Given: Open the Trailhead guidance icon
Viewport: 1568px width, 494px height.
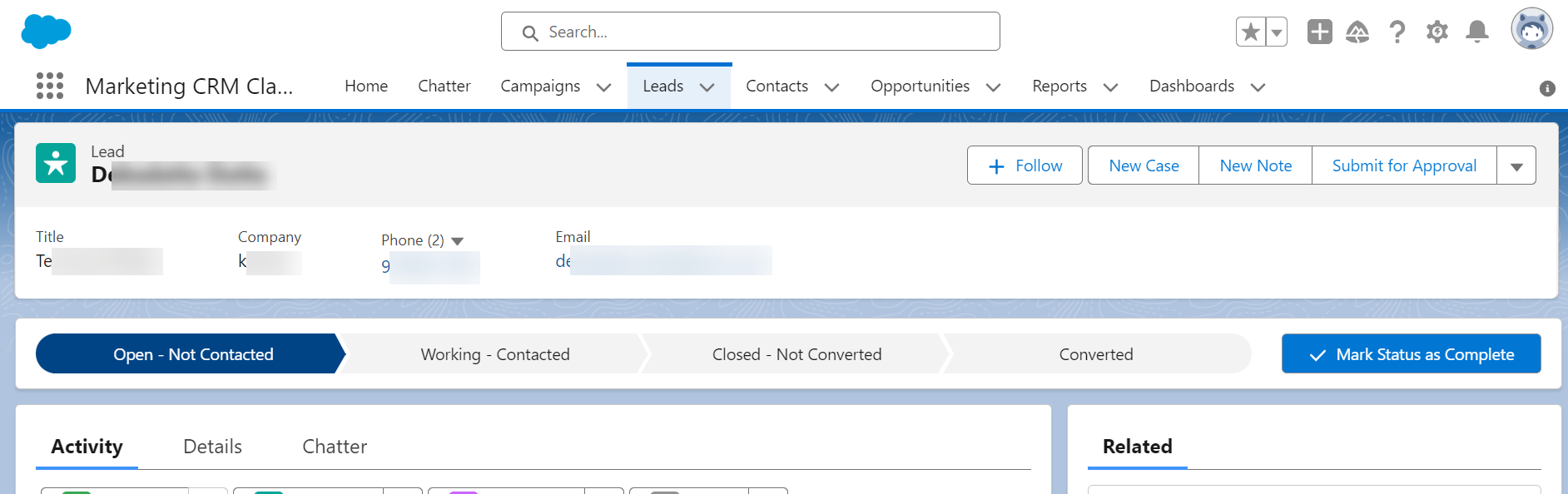Looking at the screenshot, I should [1357, 32].
